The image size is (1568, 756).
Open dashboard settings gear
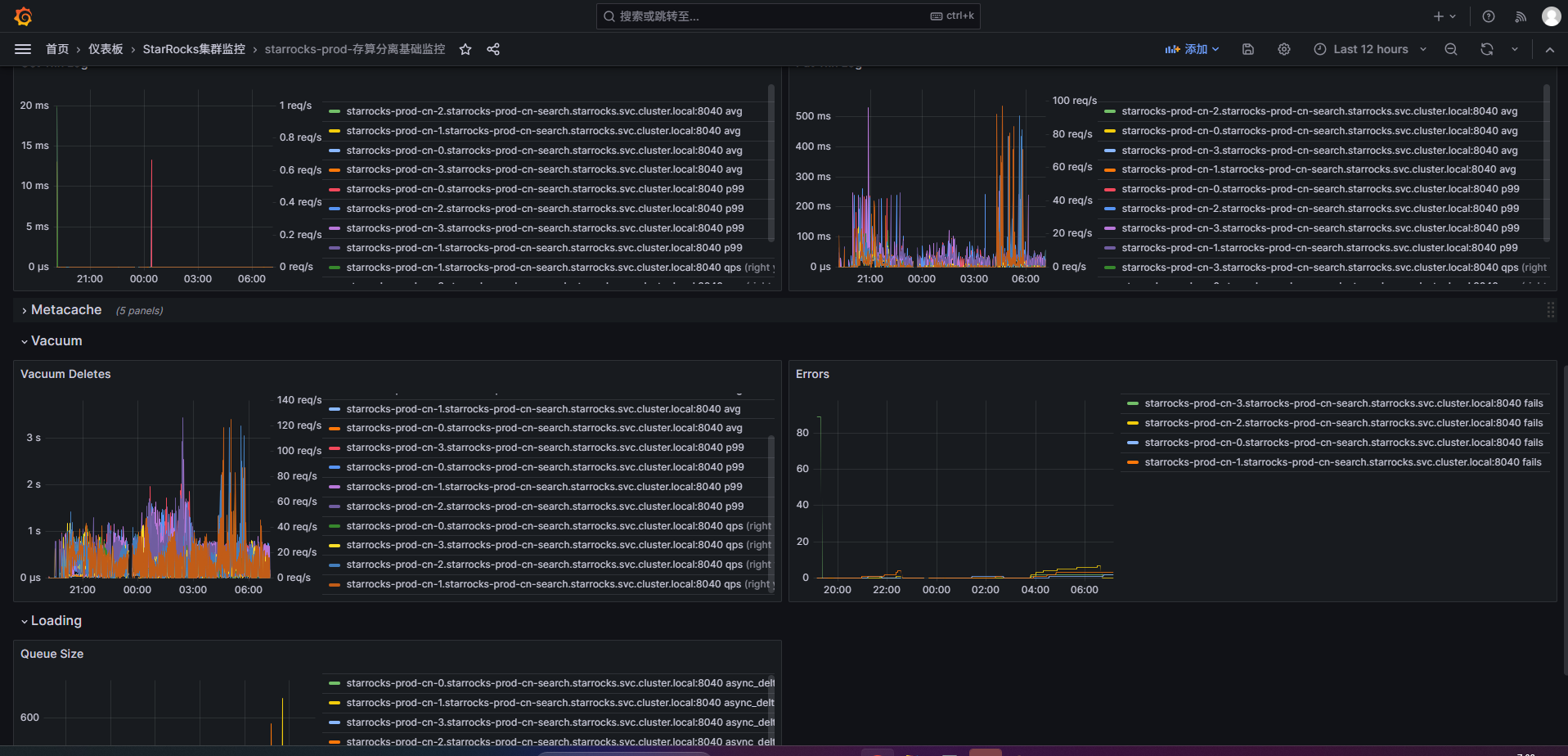[1284, 49]
